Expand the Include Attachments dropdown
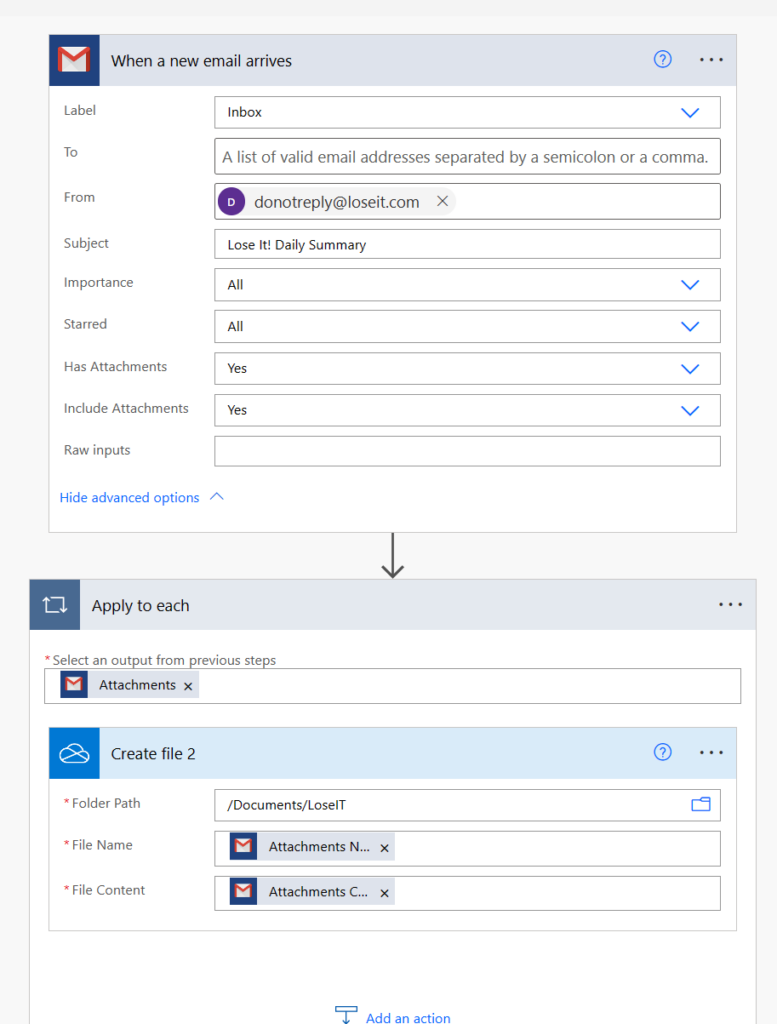This screenshot has width=777, height=1024. [x=689, y=410]
